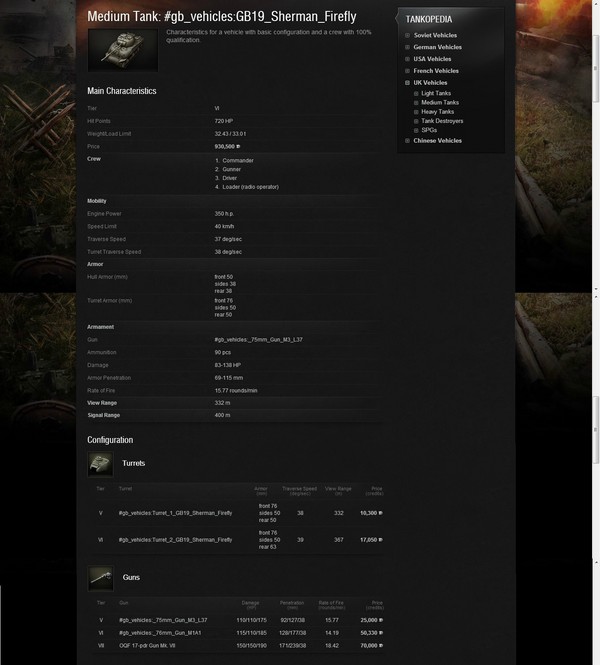The width and height of the screenshot is (600, 665).
Task: Open Tank Destroyers under UK Vehicles
Action: [x=443, y=121]
